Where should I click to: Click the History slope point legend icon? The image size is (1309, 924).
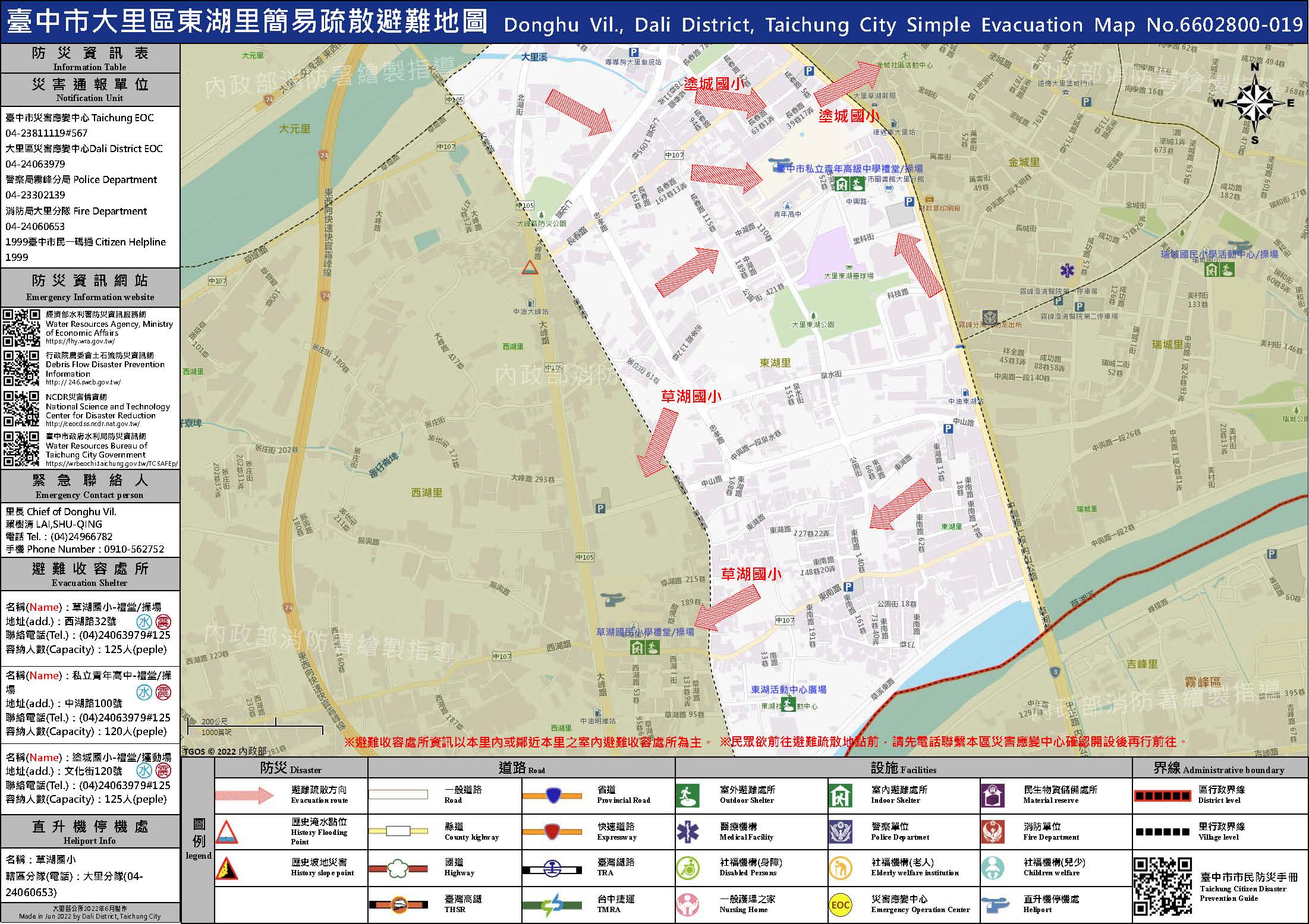click(226, 868)
